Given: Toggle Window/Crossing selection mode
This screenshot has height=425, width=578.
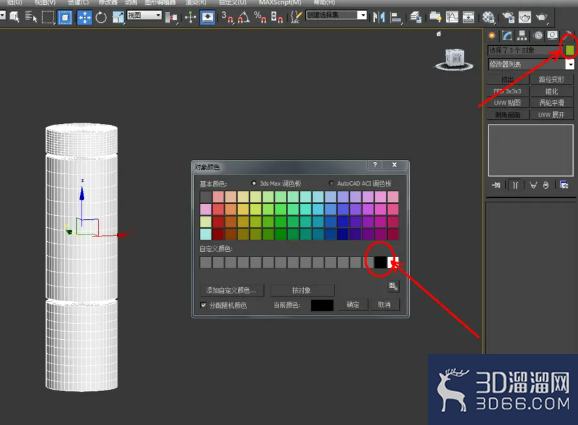Looking at the screenshot, I should click(x=65, y=17).
